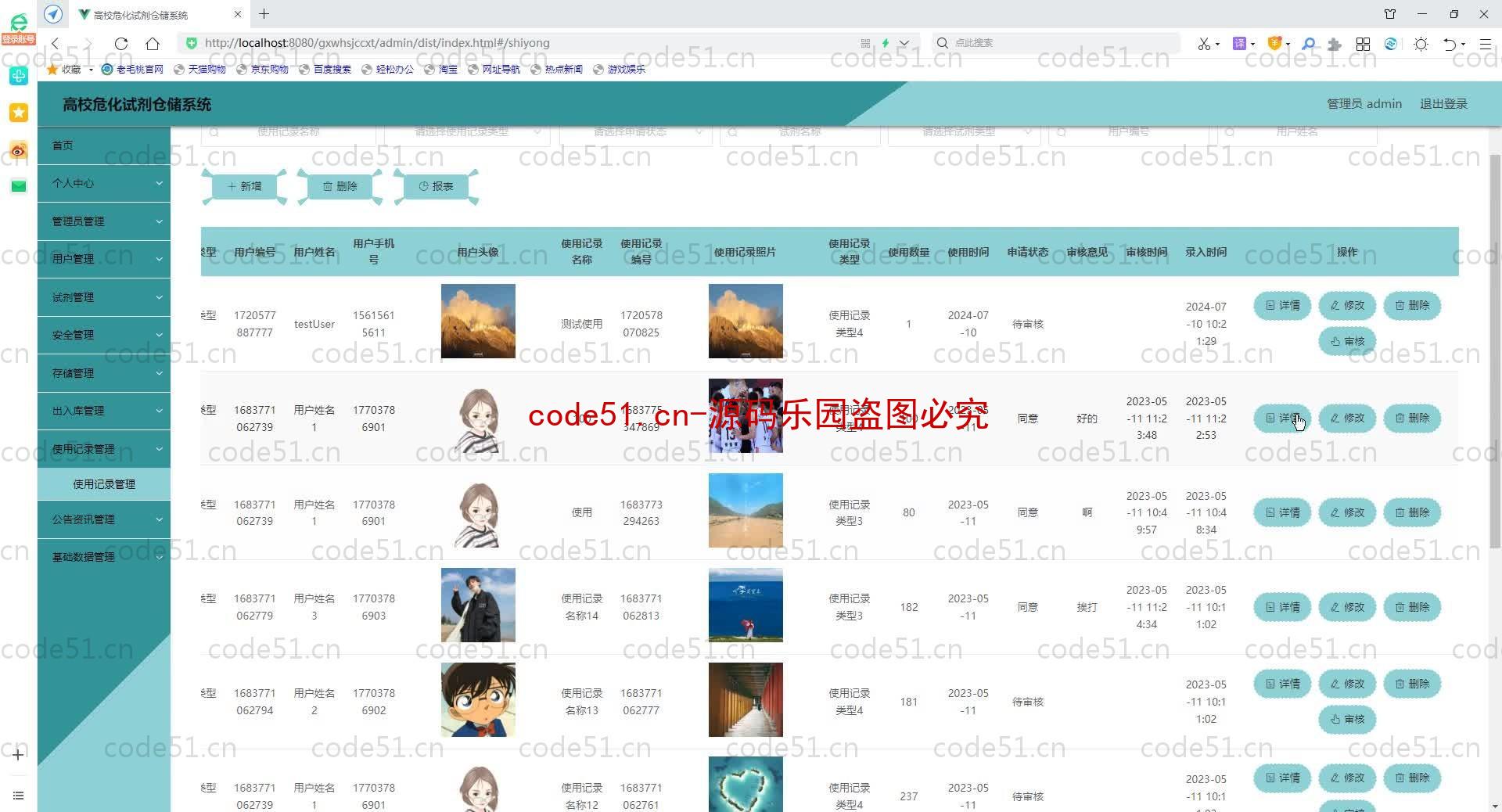Click the browser undo arrow icon

click(1449, 44)
